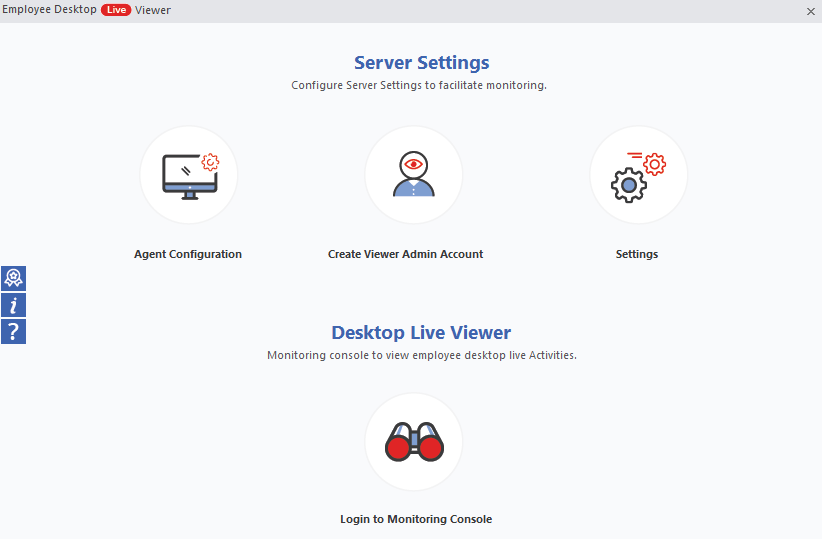Launch the binoculars Monitoring Console icon

414,442
